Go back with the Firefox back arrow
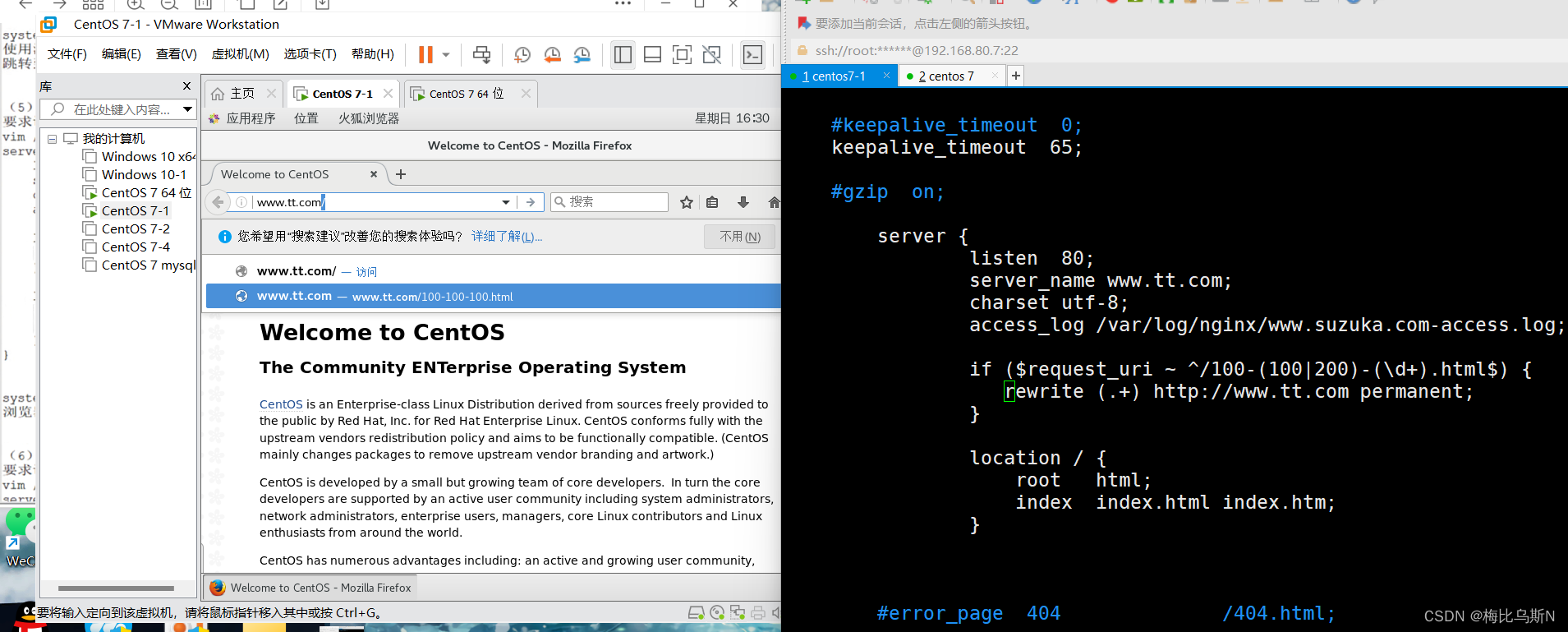Viewport: 1568px width, 632px height. [x=218, y=202]
